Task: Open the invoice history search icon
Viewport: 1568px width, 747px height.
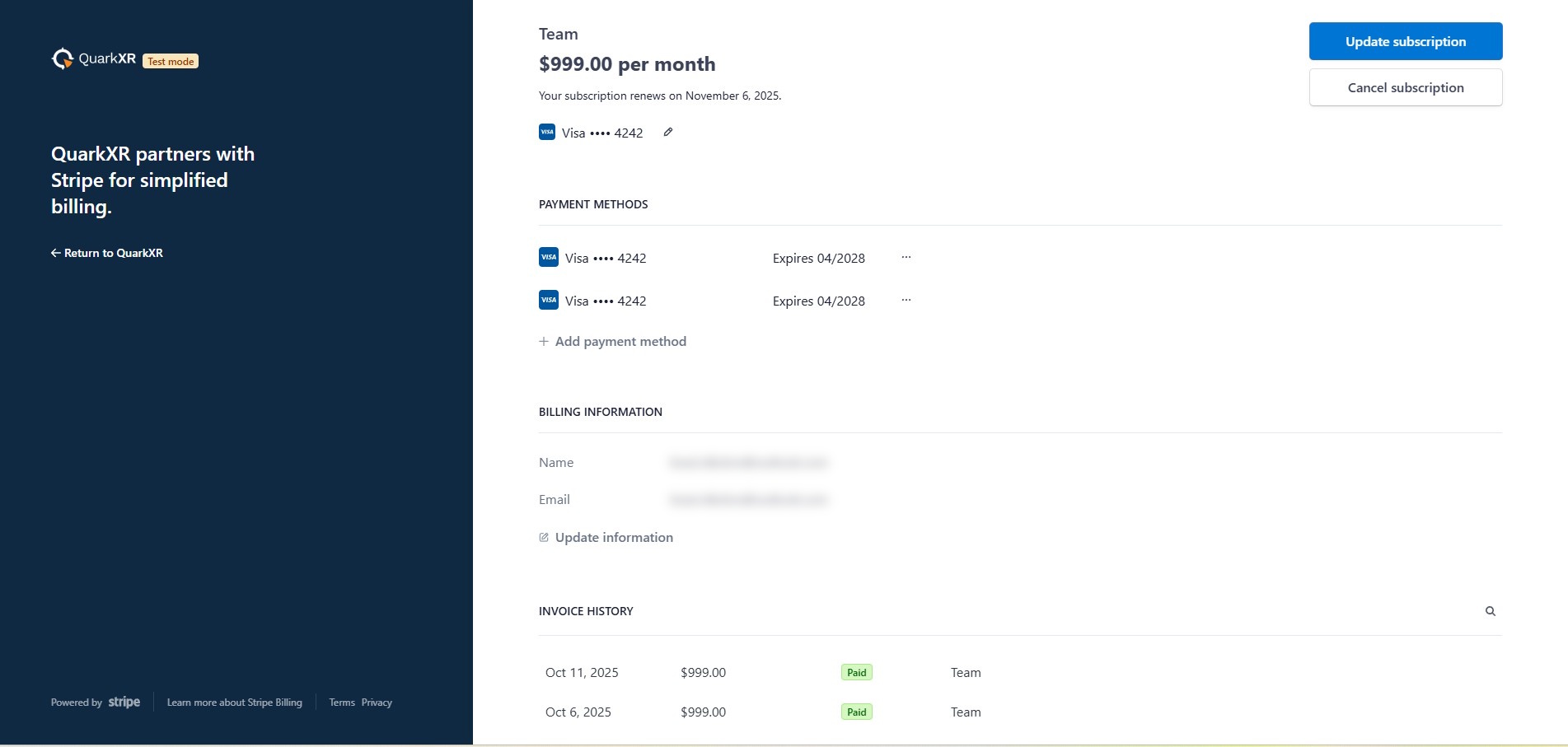Action: [x=1491, y=611]
